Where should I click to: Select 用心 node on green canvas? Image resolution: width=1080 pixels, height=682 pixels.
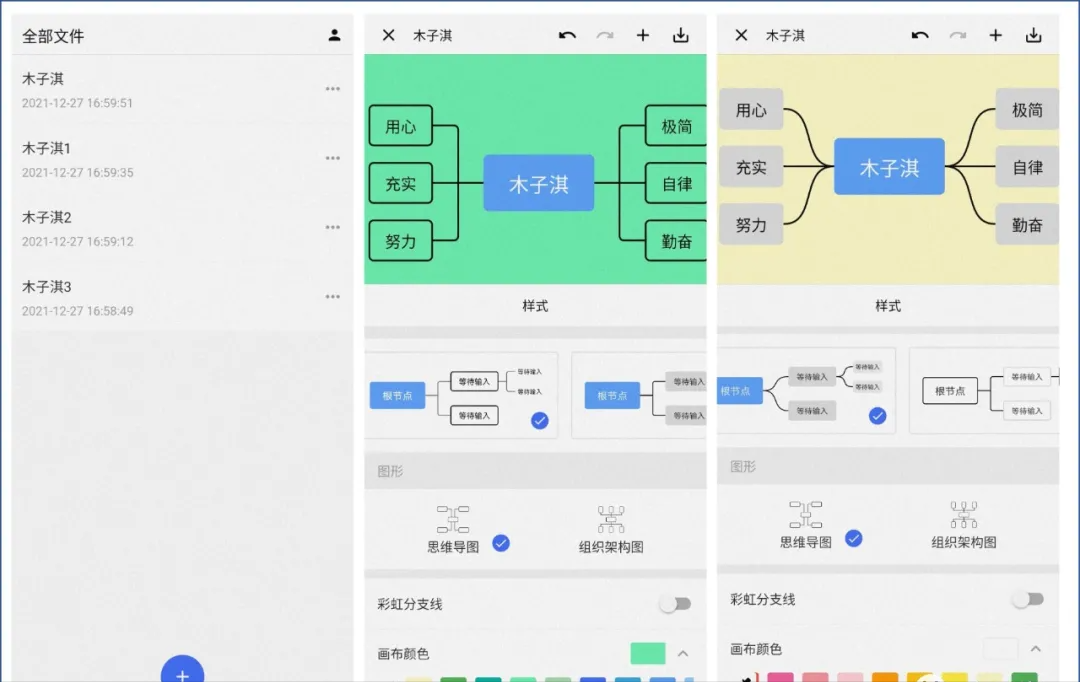tap(401, 126)
